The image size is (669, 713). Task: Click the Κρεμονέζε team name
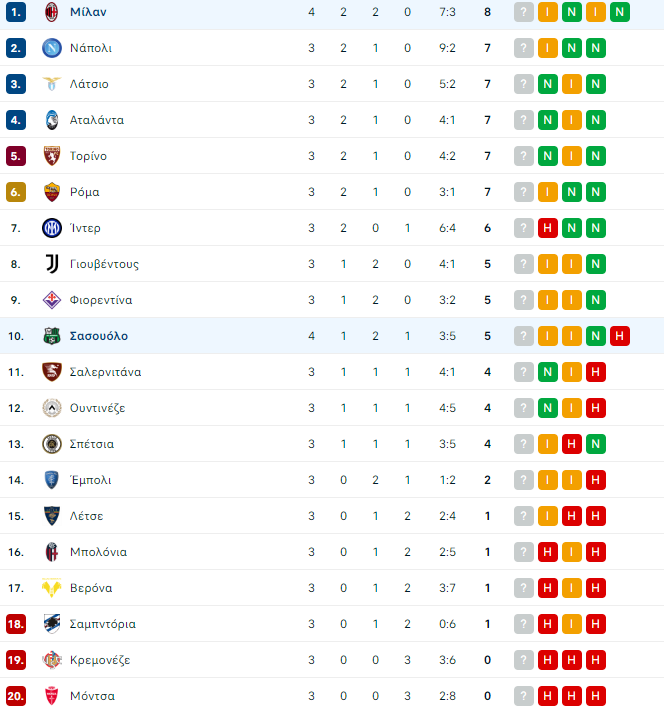(x=100, y=660)
